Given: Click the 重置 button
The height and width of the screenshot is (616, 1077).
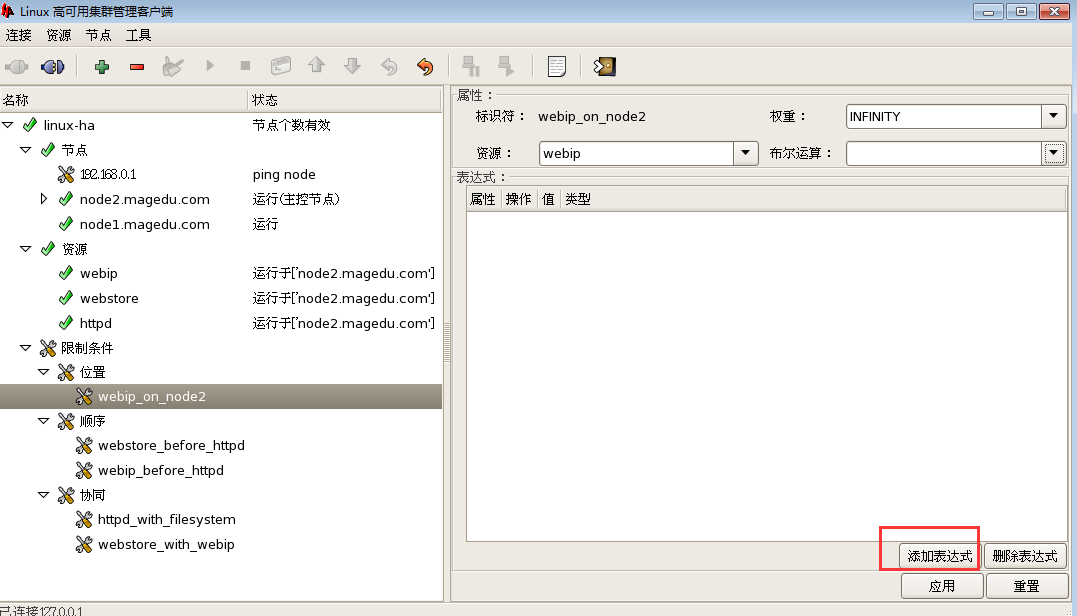Looking at the screenshot, I should pyautogui.click(x=1027, y=586).
